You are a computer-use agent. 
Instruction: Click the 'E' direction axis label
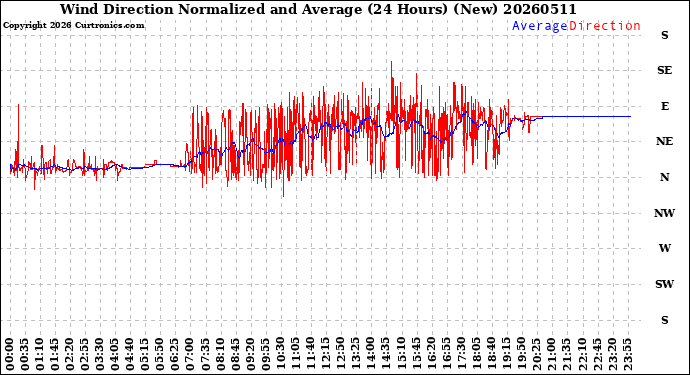664,106
